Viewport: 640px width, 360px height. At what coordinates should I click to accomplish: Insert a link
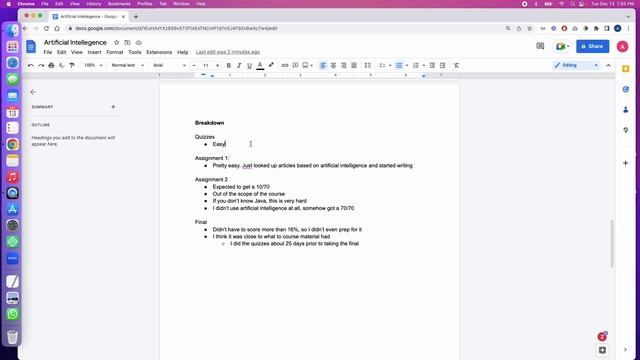coord(285,65)
